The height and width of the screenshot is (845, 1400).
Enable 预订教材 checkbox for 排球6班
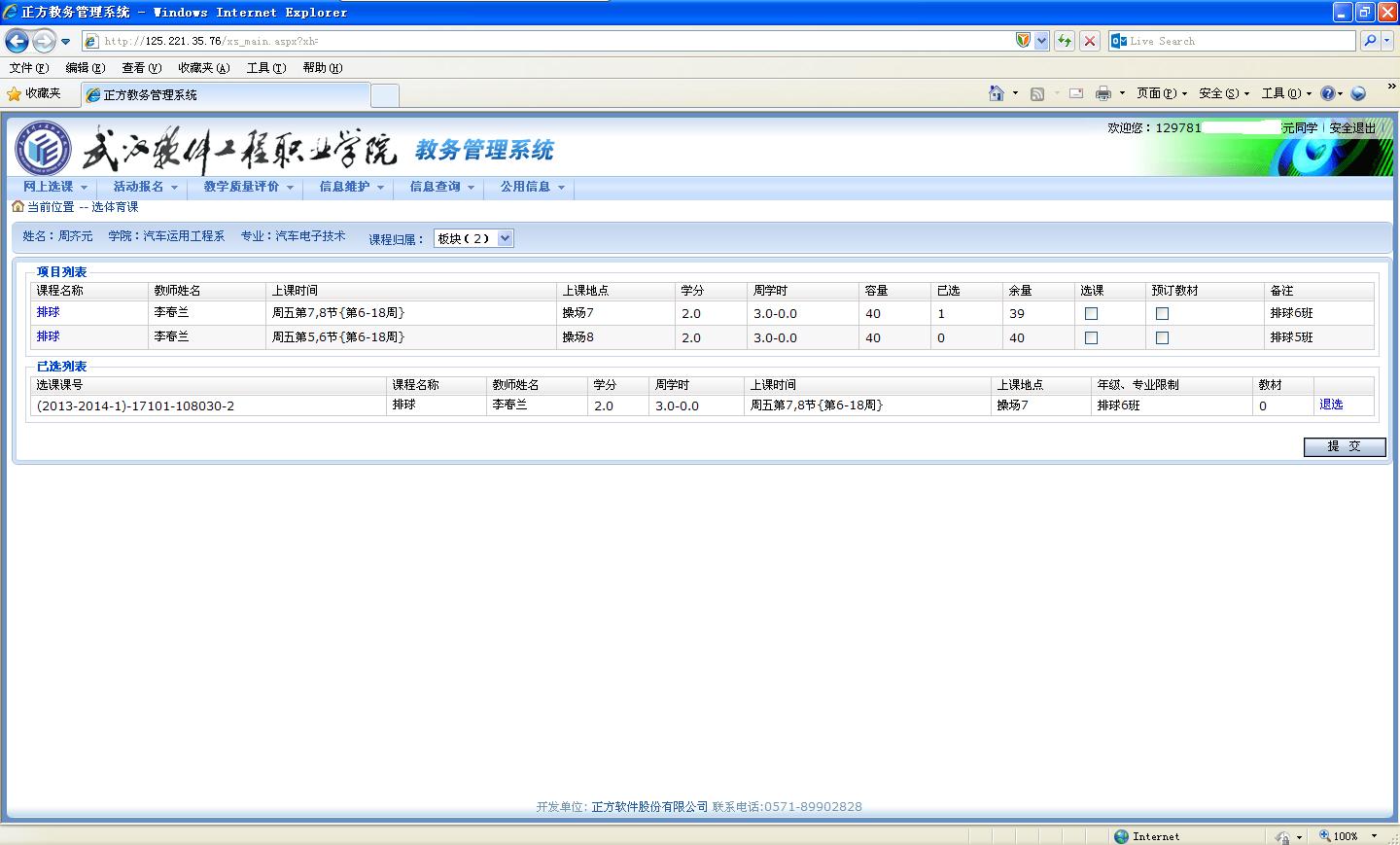point(1162,314)
